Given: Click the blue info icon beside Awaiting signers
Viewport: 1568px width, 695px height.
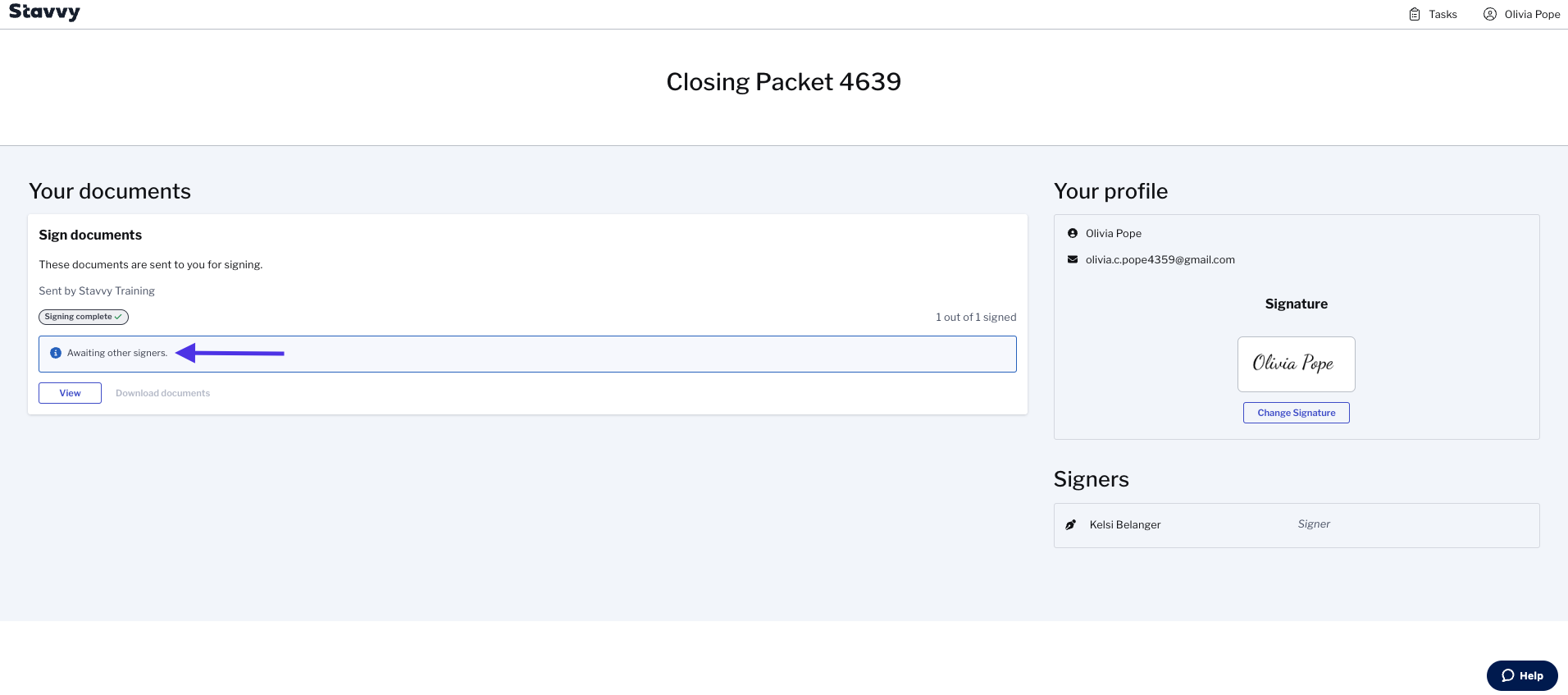Looking at the screenshot, I should point(56,353).
